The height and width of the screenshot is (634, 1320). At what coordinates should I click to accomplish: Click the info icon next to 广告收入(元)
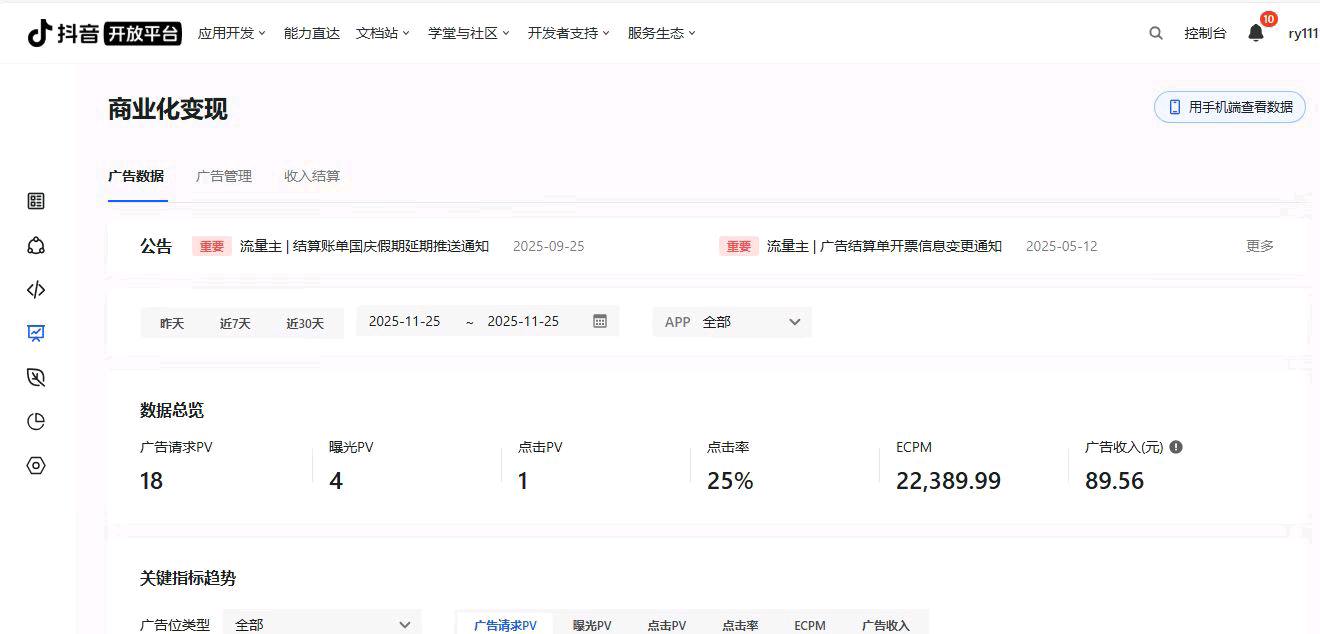pyautogui.click(x=1175, y=447)
